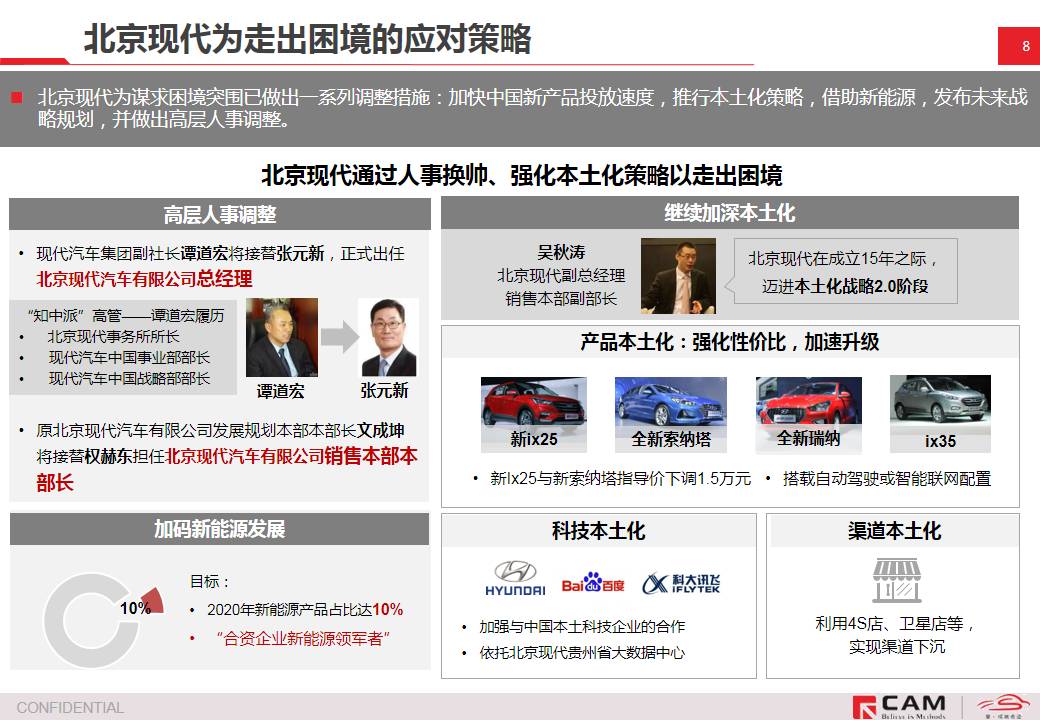1040x720 pixels.
Task: Click the title 销售本部副部长
Action: pyautogui.click(x=561, y=299)
